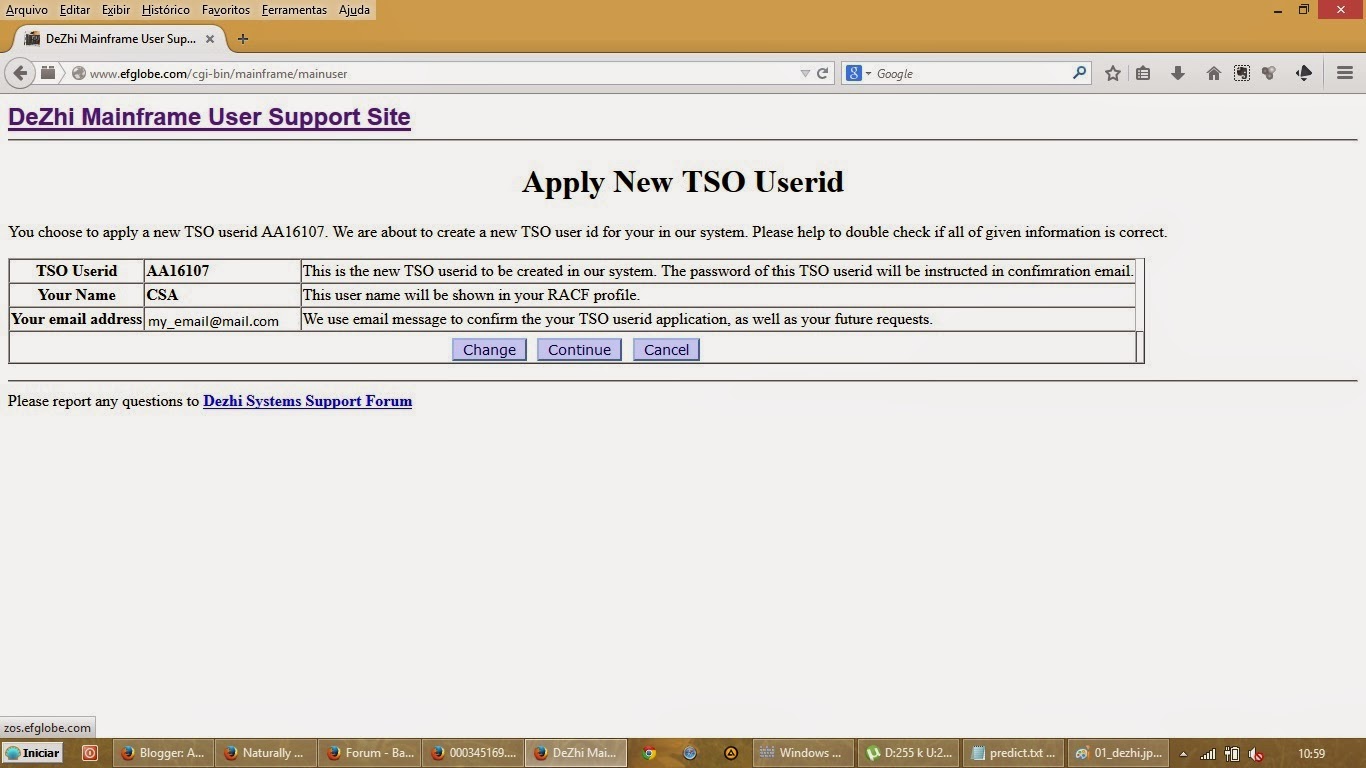
Task: Show bookmarks list icon in toolbar
Action: tap(1143, 73)
